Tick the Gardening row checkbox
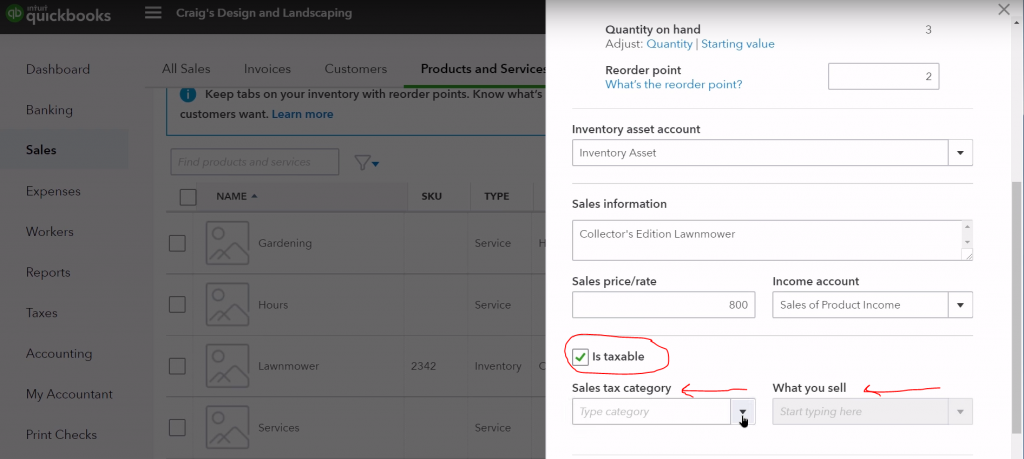1024x459 pixels. point(177,243)
